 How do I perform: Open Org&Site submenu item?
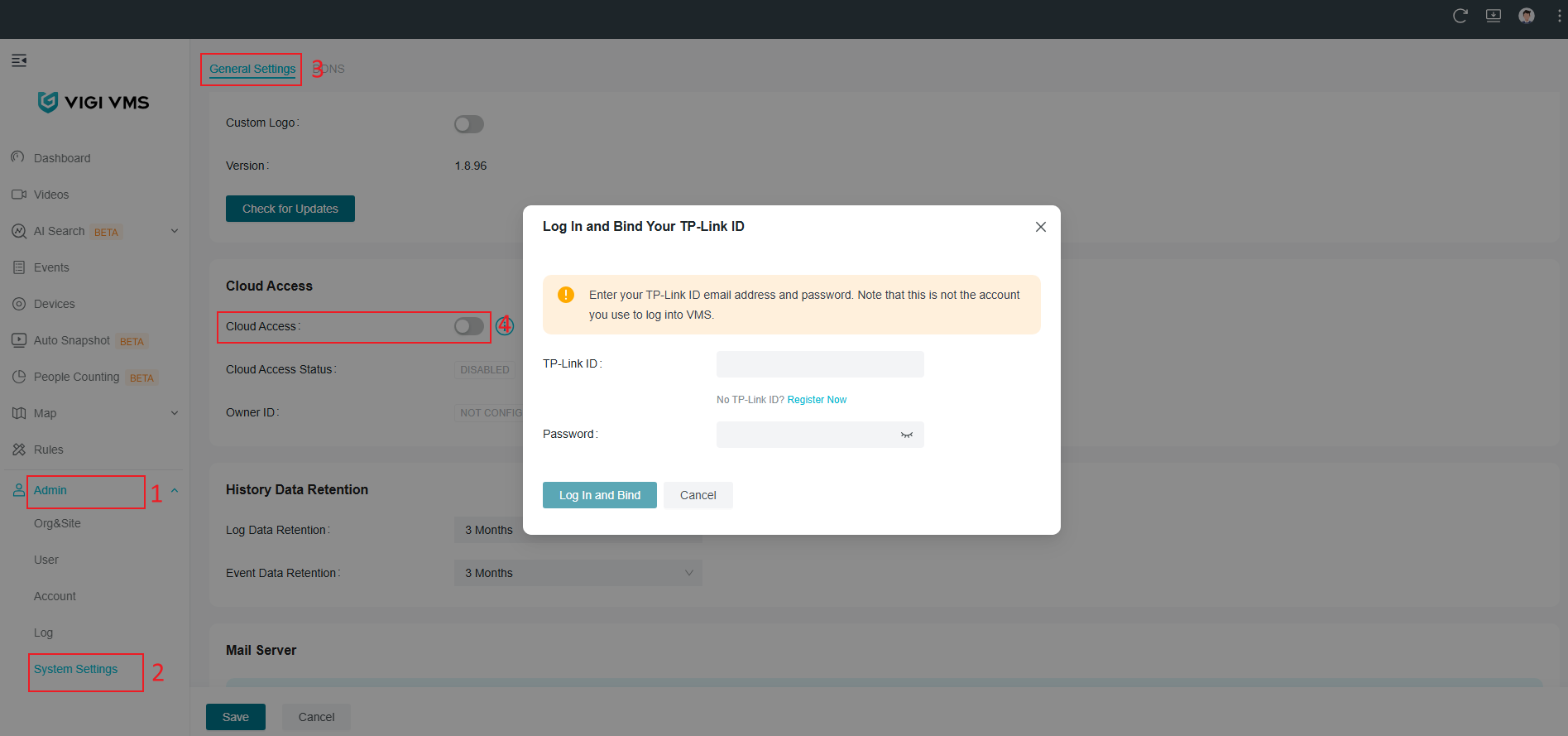coord(57,523)
